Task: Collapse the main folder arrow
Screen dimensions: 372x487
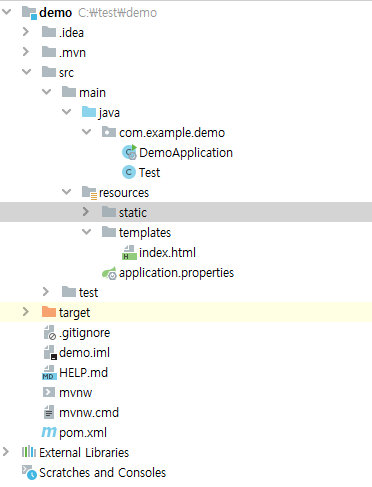Action: point(46,92)
